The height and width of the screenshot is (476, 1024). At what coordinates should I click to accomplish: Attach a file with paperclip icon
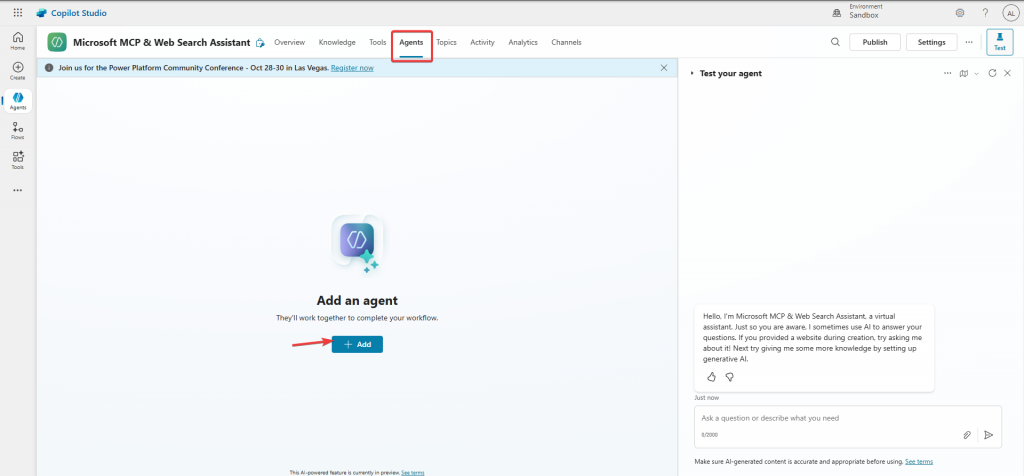967,435
